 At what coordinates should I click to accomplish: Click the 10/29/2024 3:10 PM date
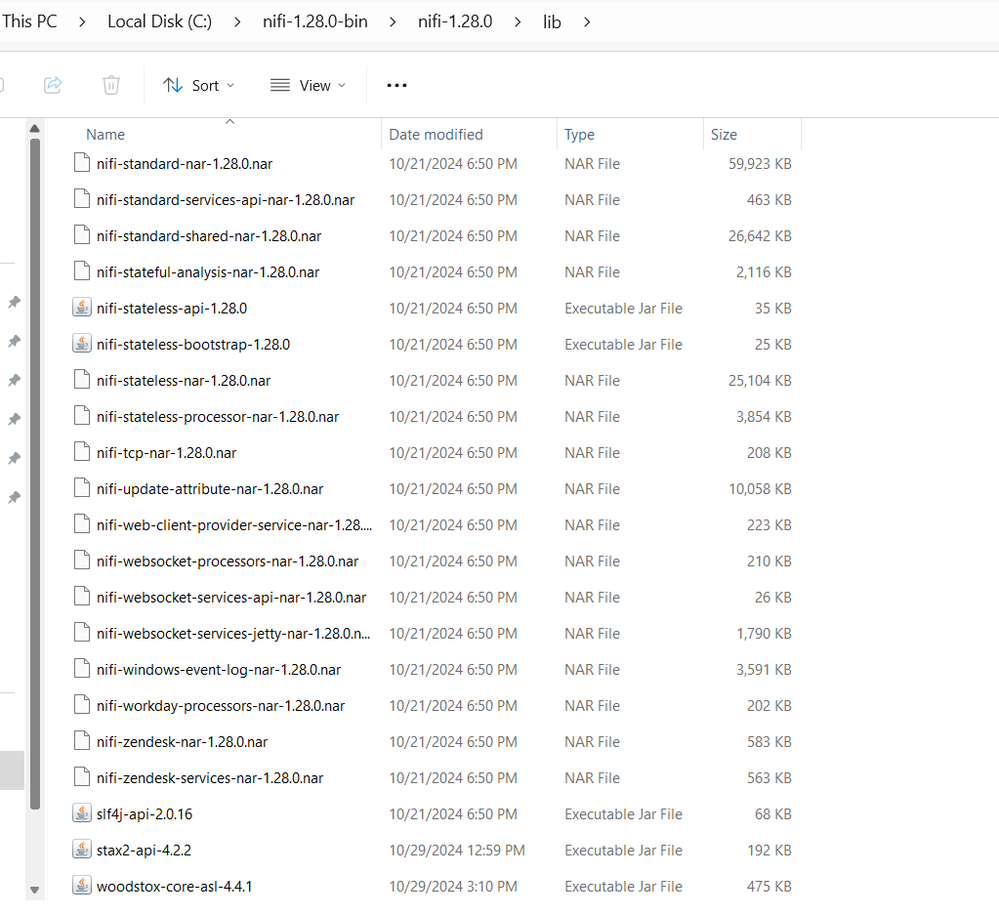(x=453, y=887)
